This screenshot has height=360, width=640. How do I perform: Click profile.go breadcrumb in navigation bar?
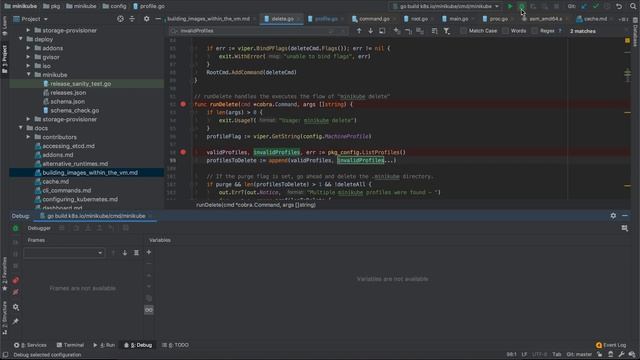coord(149,7)
